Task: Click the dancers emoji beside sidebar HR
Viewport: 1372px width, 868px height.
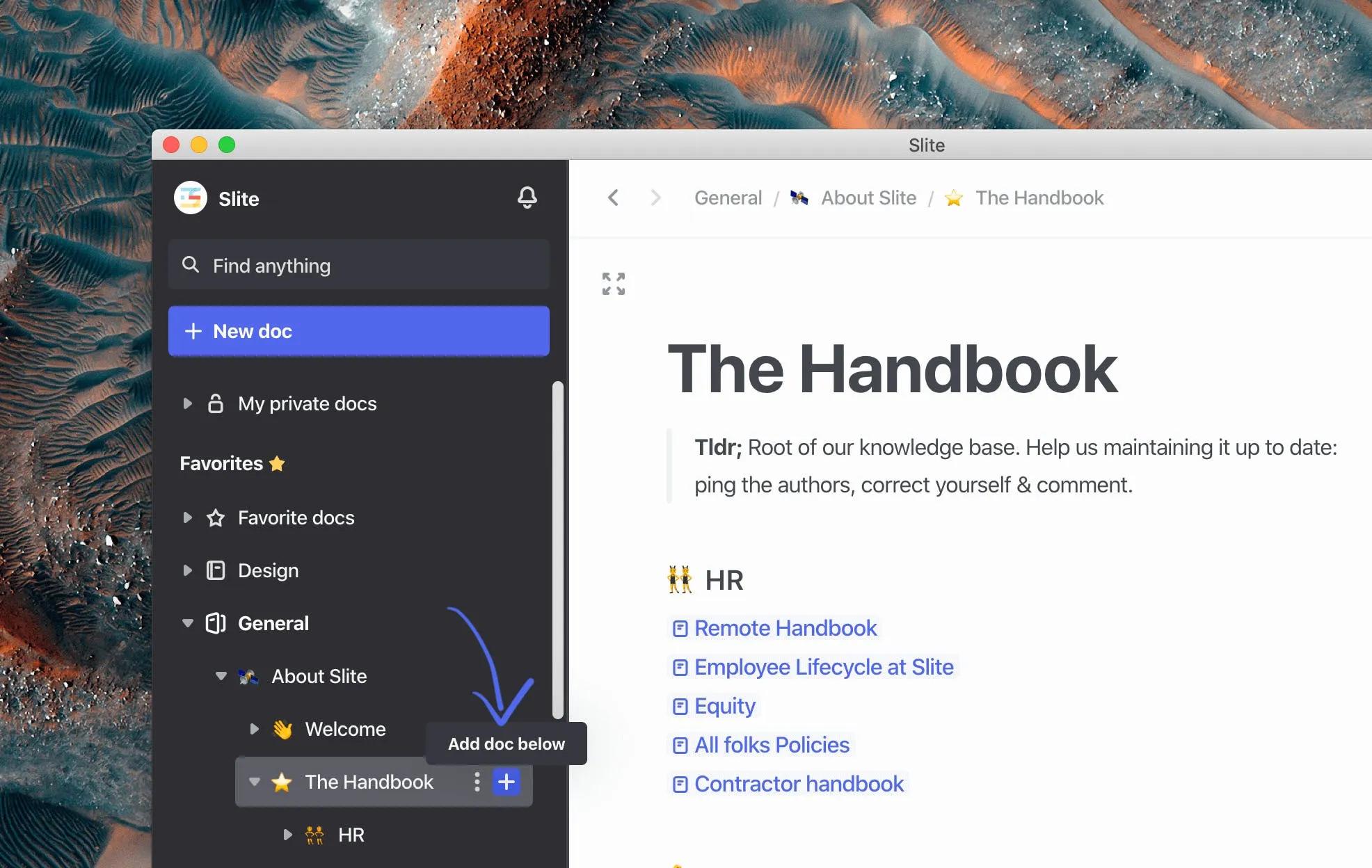Action: [x=314, y=835]
